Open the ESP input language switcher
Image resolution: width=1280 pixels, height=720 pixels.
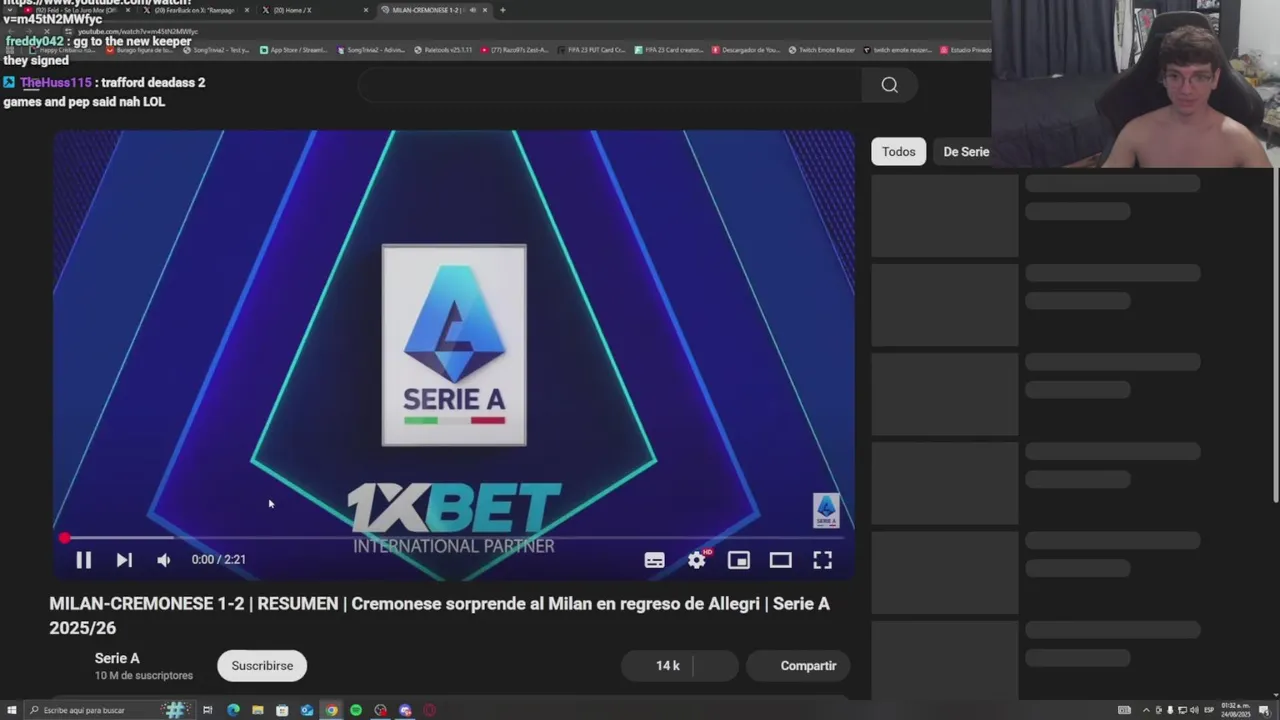coord(1208,710)
